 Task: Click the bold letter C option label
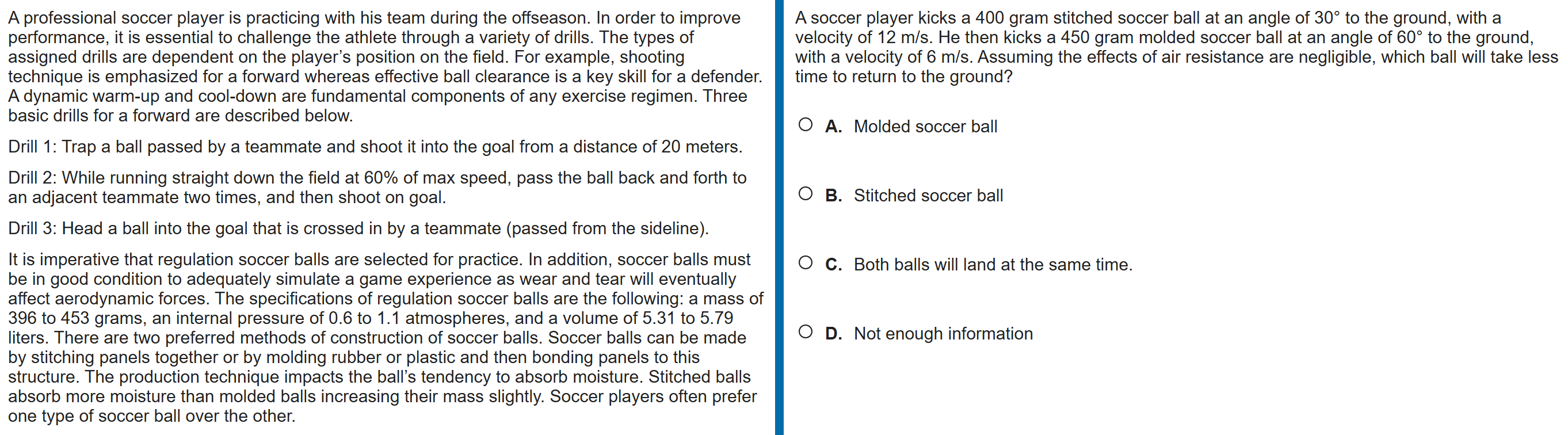point(833,265)
